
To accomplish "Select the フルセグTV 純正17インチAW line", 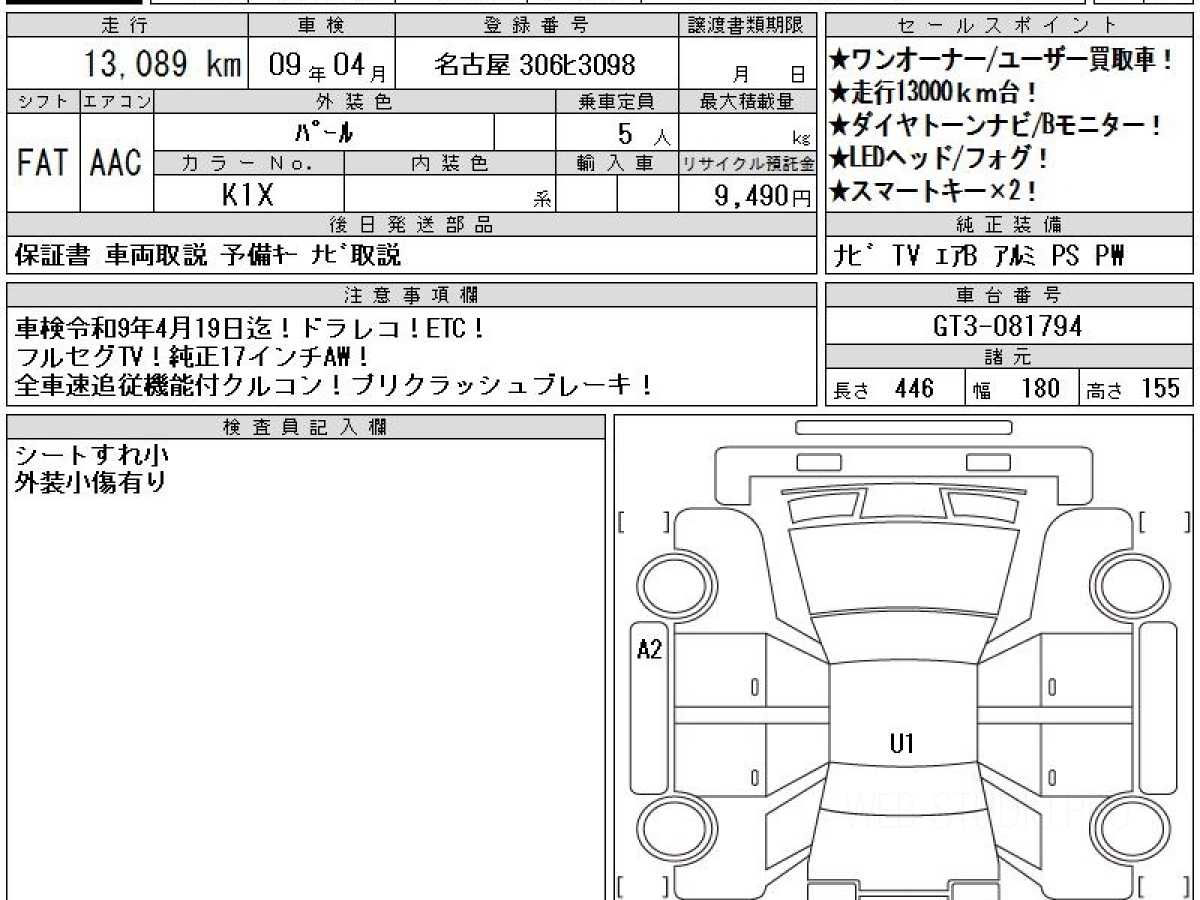I will 193,356.
